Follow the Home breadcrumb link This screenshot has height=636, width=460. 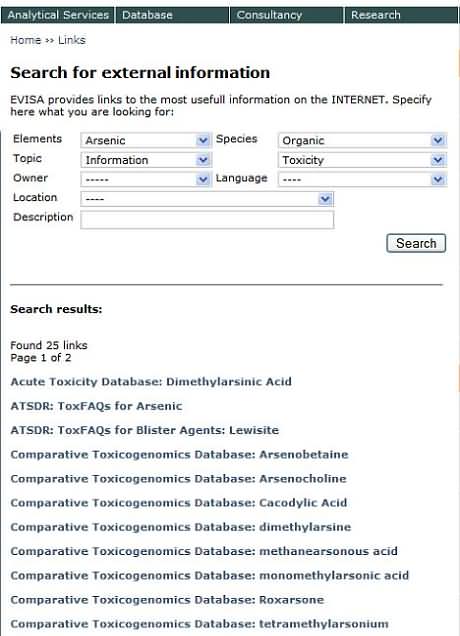point(26,40)
